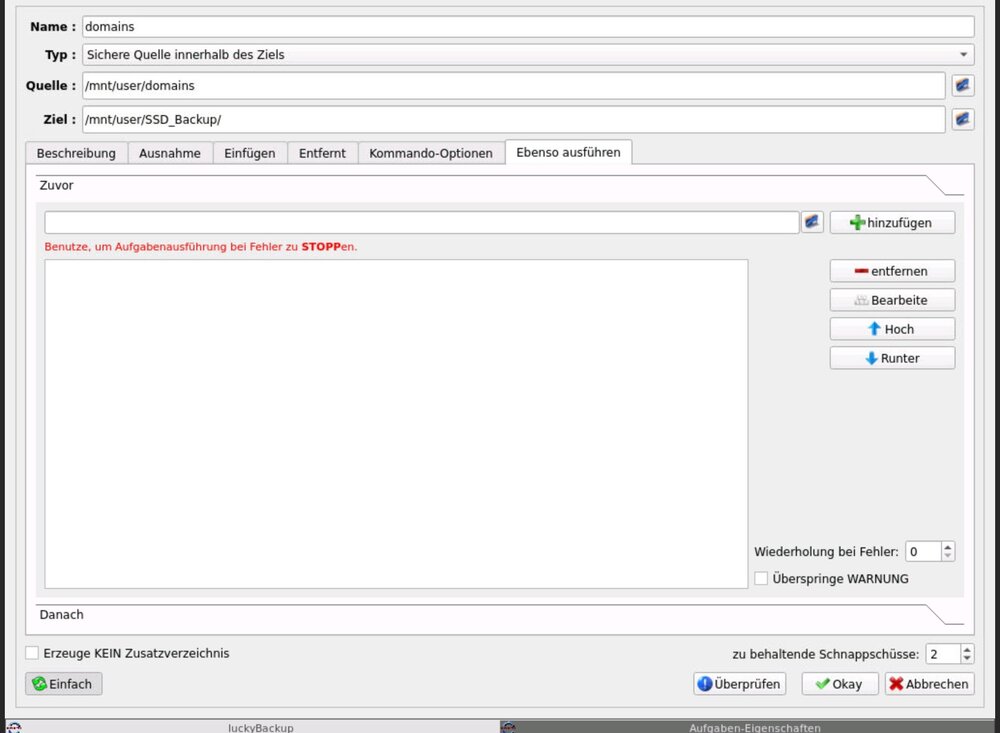The height and width of the screenshot is (733, 1000).
Task: Confirm with the Okay button
Action: [x=840, y=684]
